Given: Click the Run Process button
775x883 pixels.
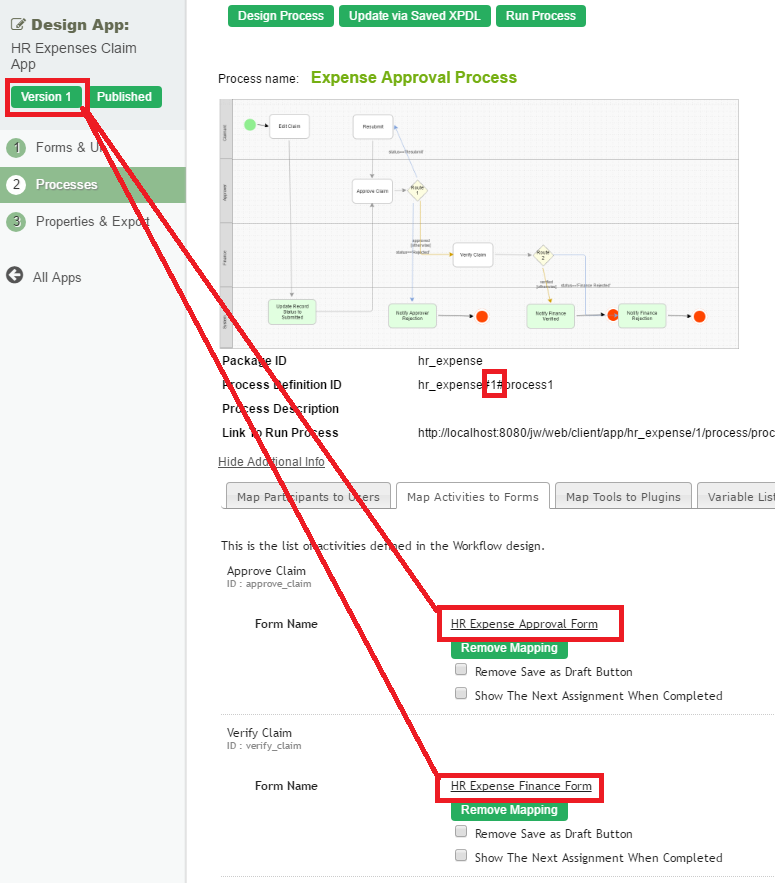Looking at the screenshot, I should coord(541,16).
